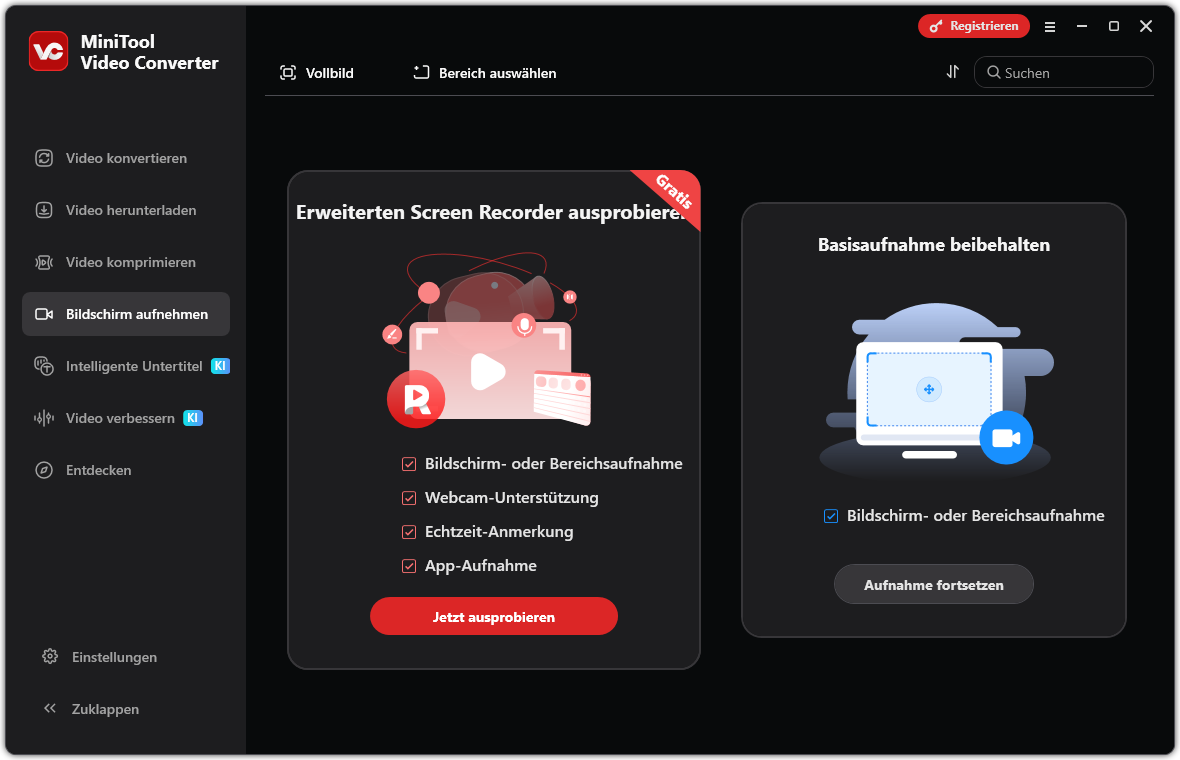The height and width of the screenshot is (760, 1180).
Task: Minimize the MiniTool window
Action: pyautogui.click(x=1081, y=26)
